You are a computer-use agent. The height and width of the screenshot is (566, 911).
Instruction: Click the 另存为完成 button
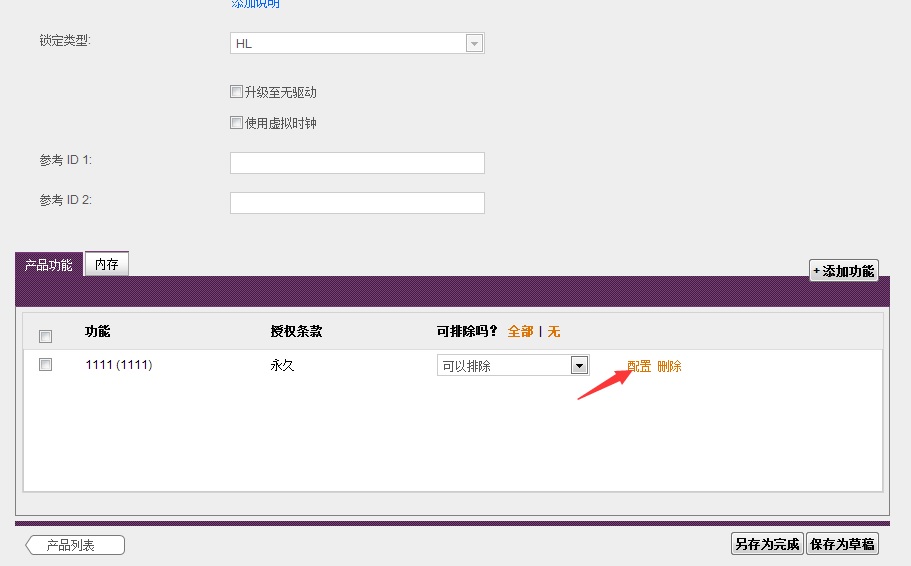pos(767,544)
